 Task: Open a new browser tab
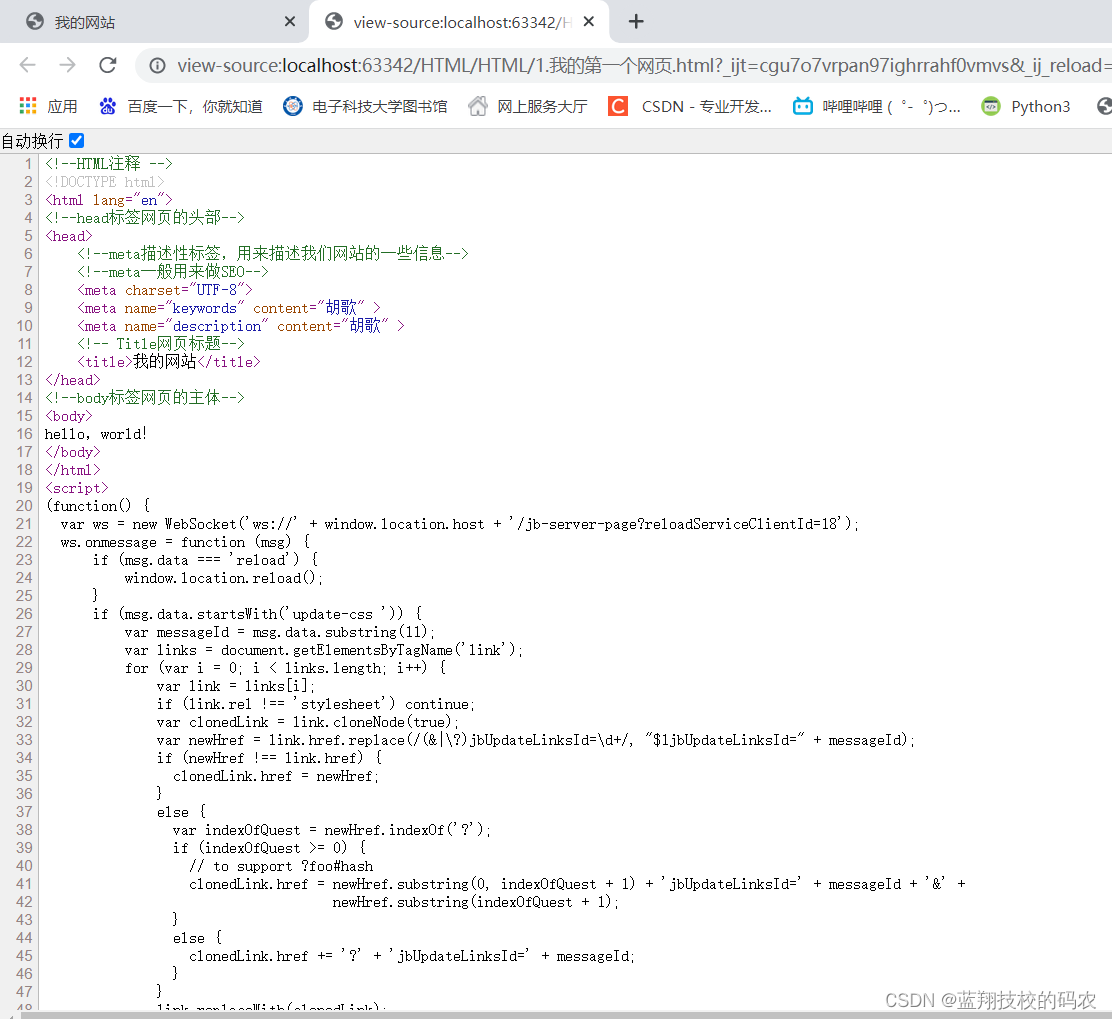tap(636, 22)
